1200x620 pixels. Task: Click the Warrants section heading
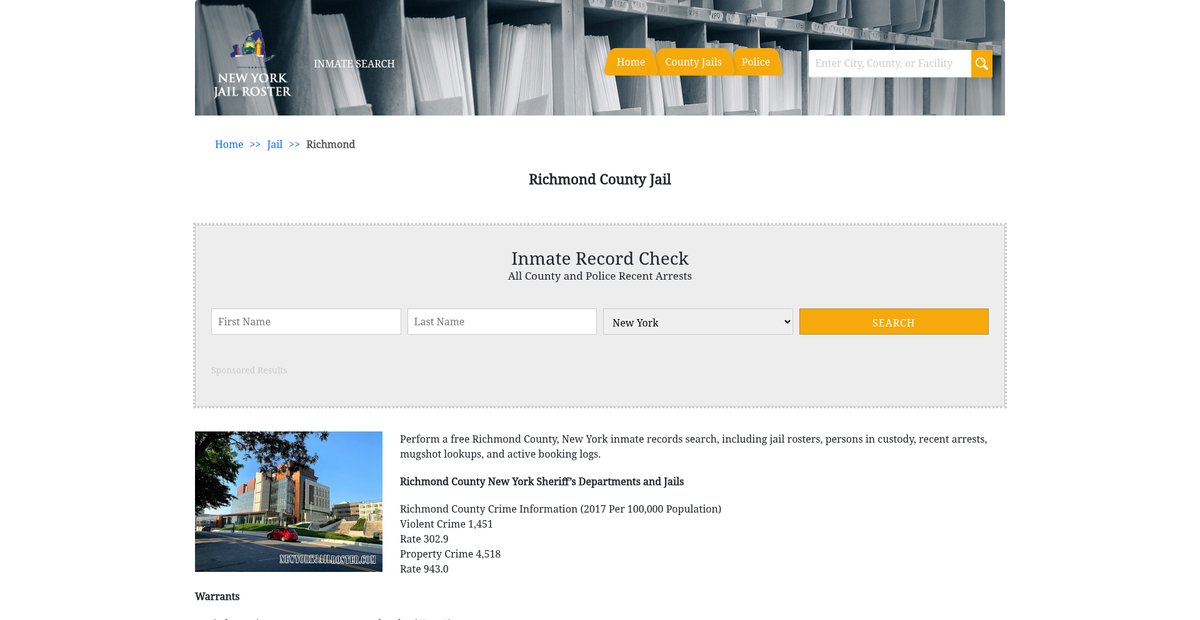[217, 597]
